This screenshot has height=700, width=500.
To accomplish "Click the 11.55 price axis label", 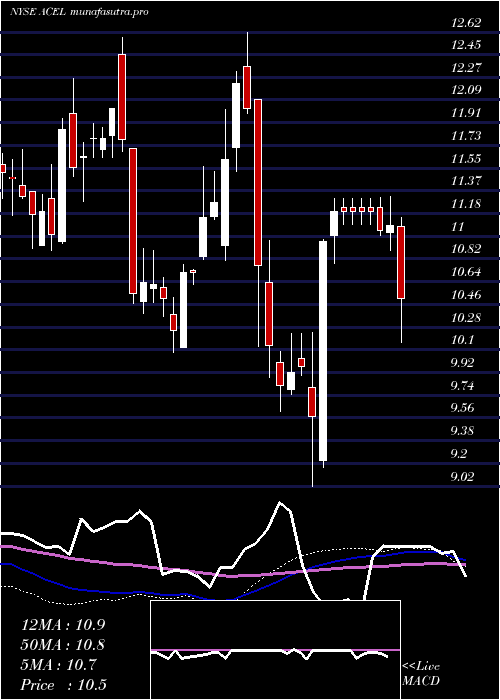I will click(x=466, y=158).
